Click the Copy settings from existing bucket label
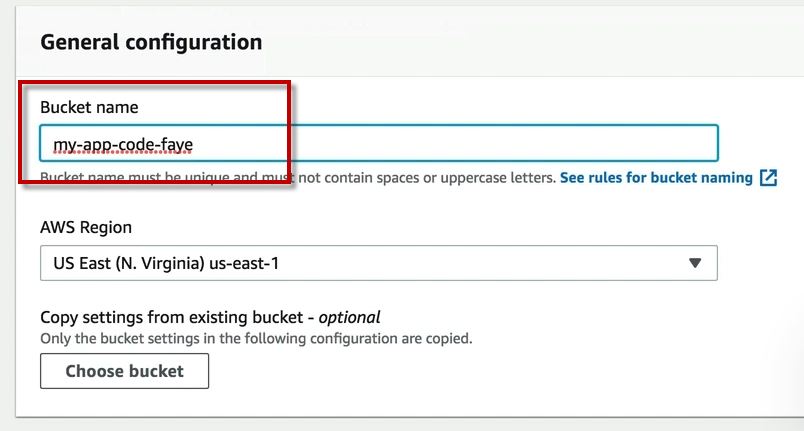This screenshot has width=804, height=431. tap(173, 318)
